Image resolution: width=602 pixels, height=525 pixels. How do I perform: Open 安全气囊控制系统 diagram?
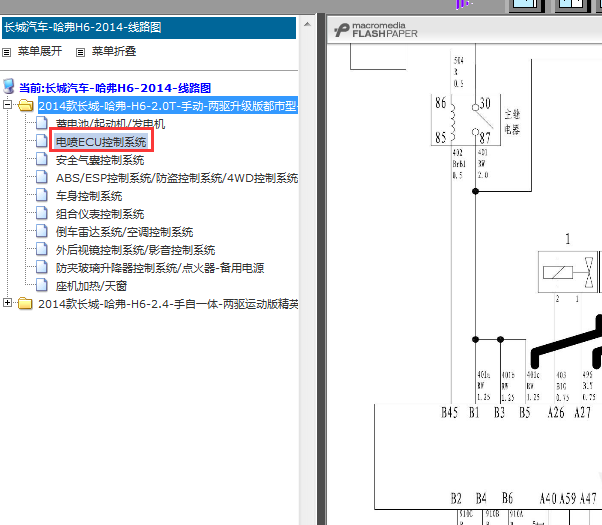click(x=100, y=160)
